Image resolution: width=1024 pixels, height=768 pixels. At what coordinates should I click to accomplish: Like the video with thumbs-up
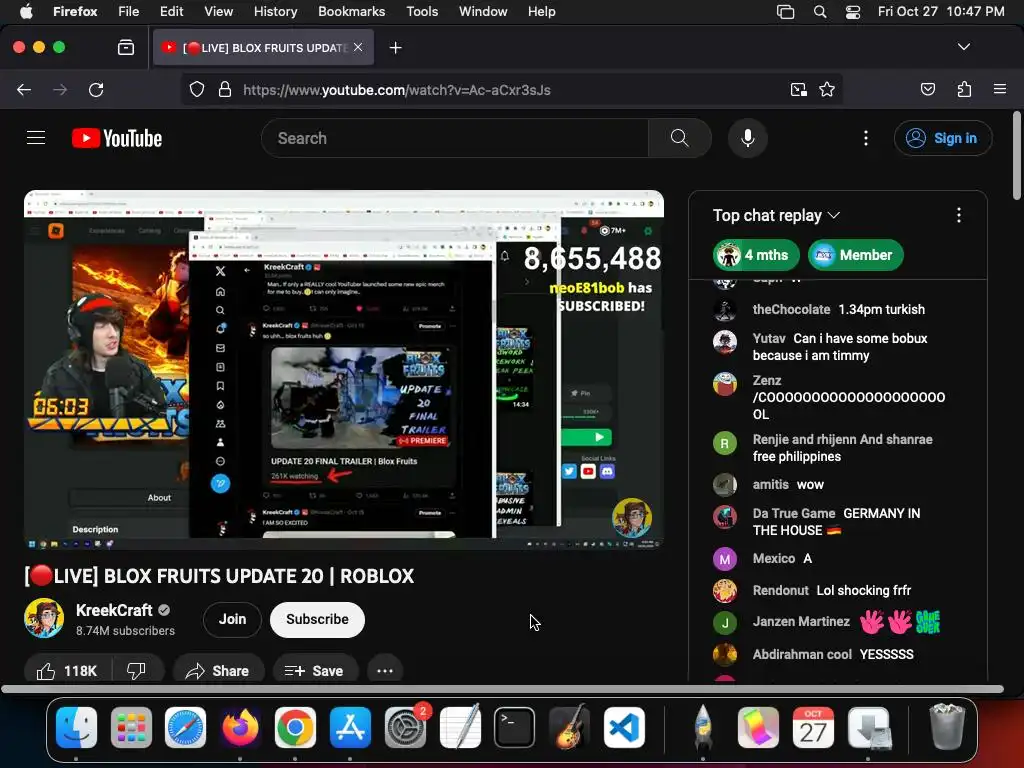(x=67, y=671)
